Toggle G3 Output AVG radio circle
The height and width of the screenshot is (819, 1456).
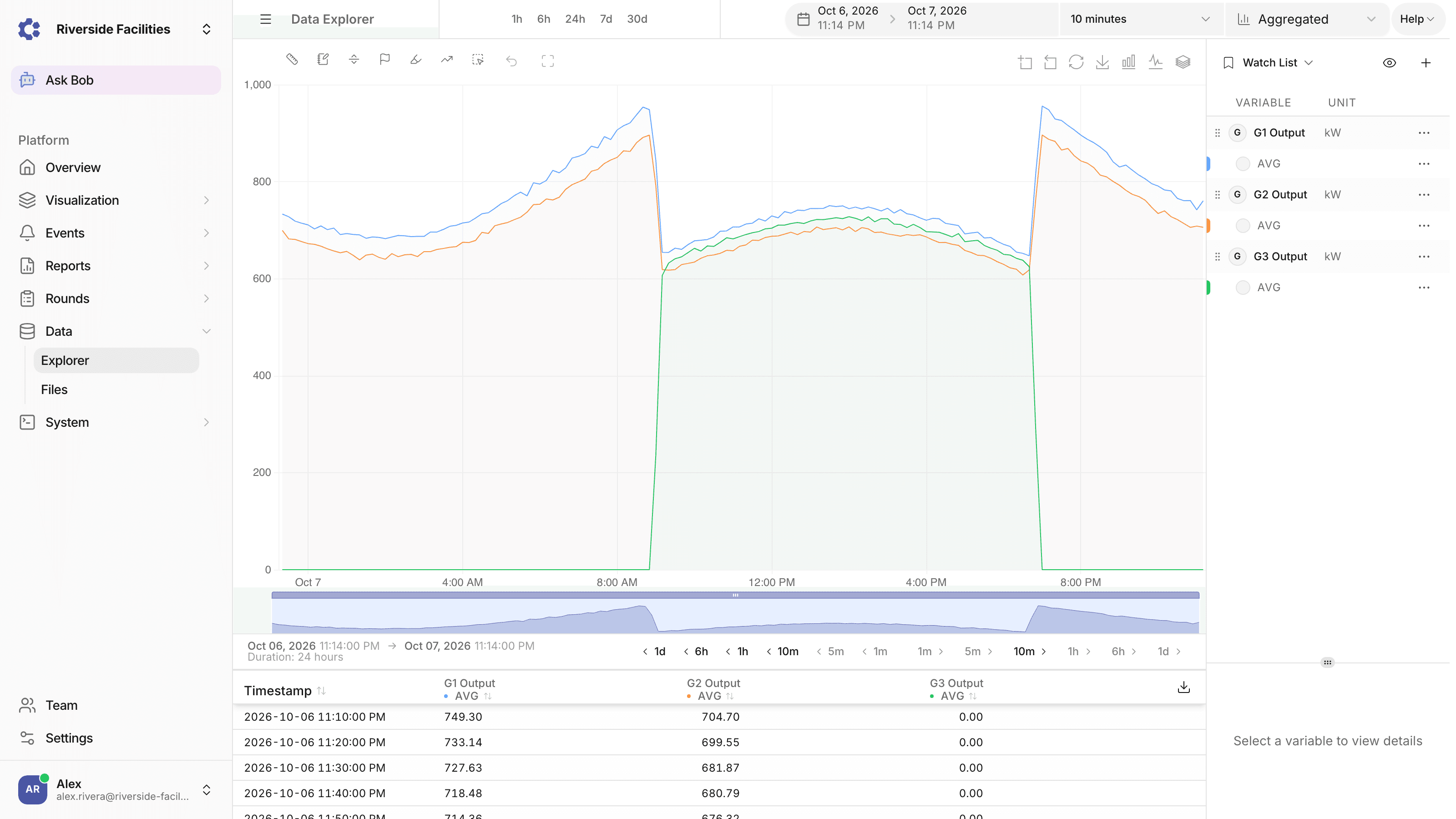(x=1243, y=288)
